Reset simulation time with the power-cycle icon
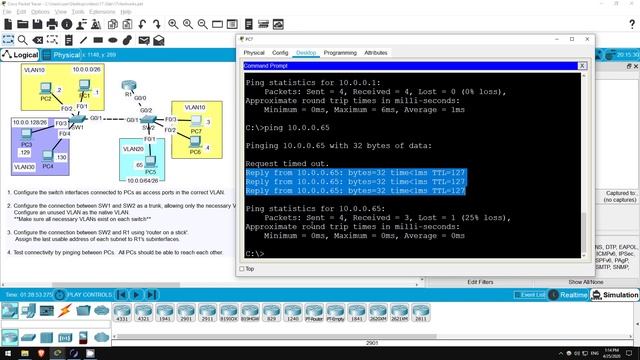The image size is (640, 360). (x=60, y=295)
